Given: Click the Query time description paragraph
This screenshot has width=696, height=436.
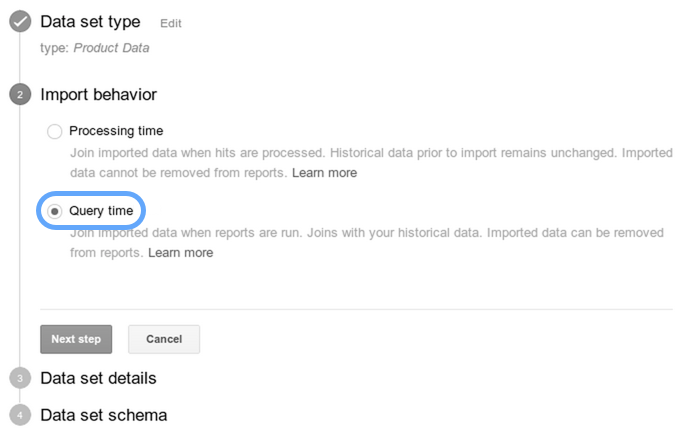Looking at the screenshot, I should tap(366, 233).
